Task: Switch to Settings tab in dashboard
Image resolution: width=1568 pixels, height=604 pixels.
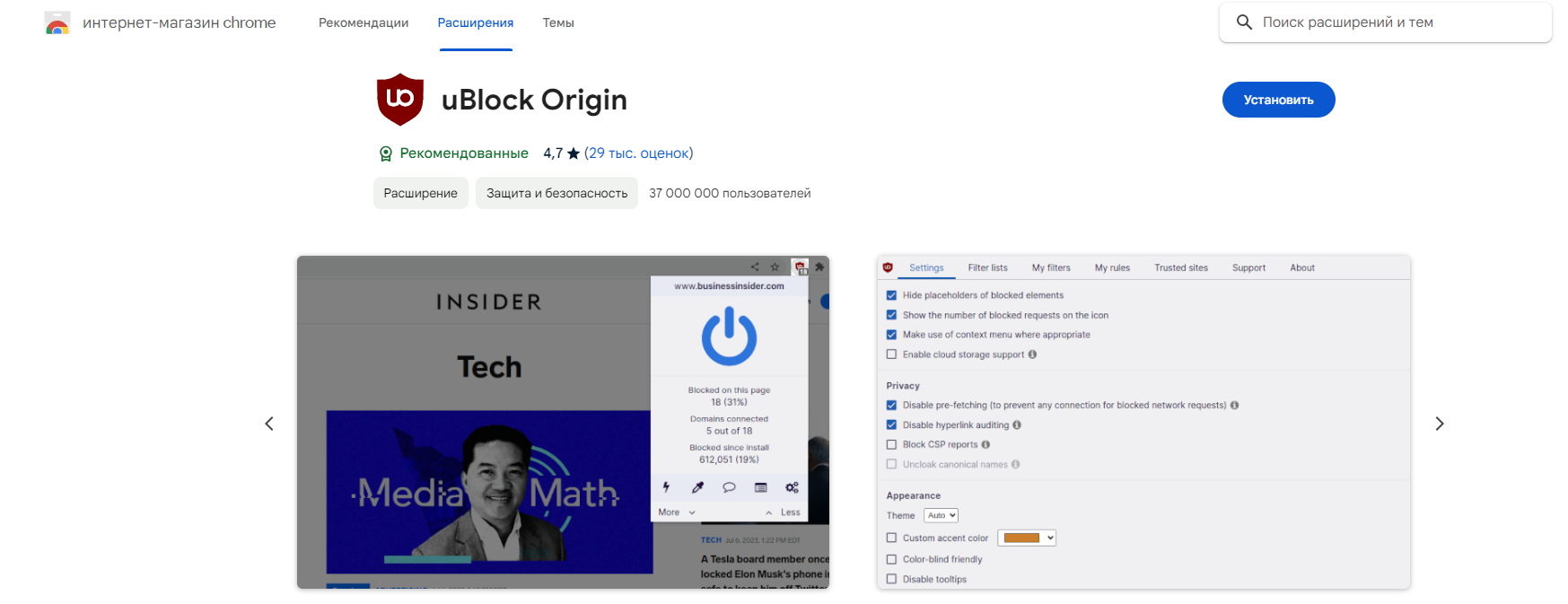Action: tap(926, 268)
